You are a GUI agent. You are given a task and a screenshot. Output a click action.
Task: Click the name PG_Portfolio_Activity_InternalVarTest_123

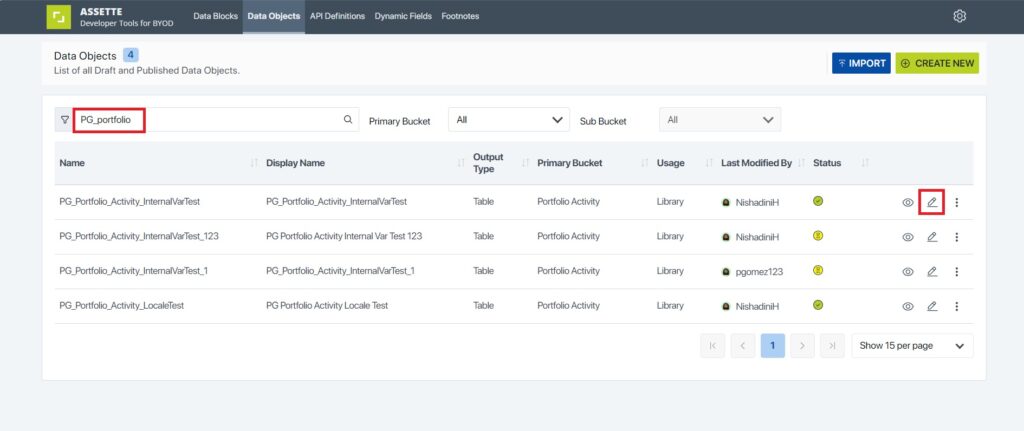tap(139, 236)
